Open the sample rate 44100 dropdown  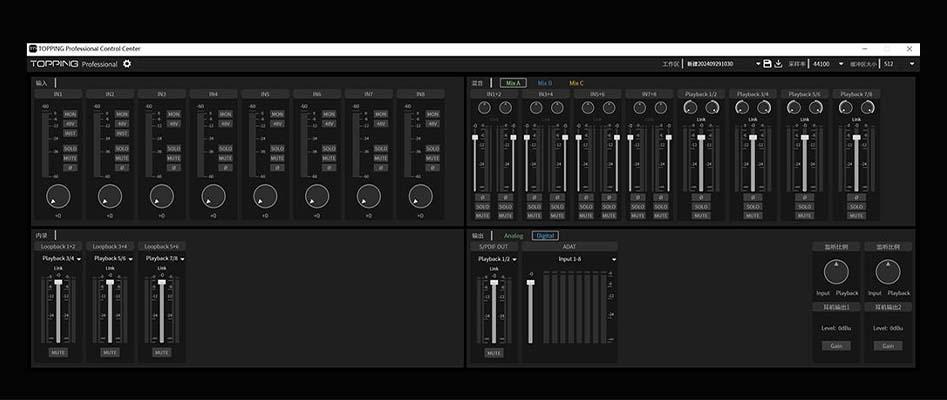(827, 64)
